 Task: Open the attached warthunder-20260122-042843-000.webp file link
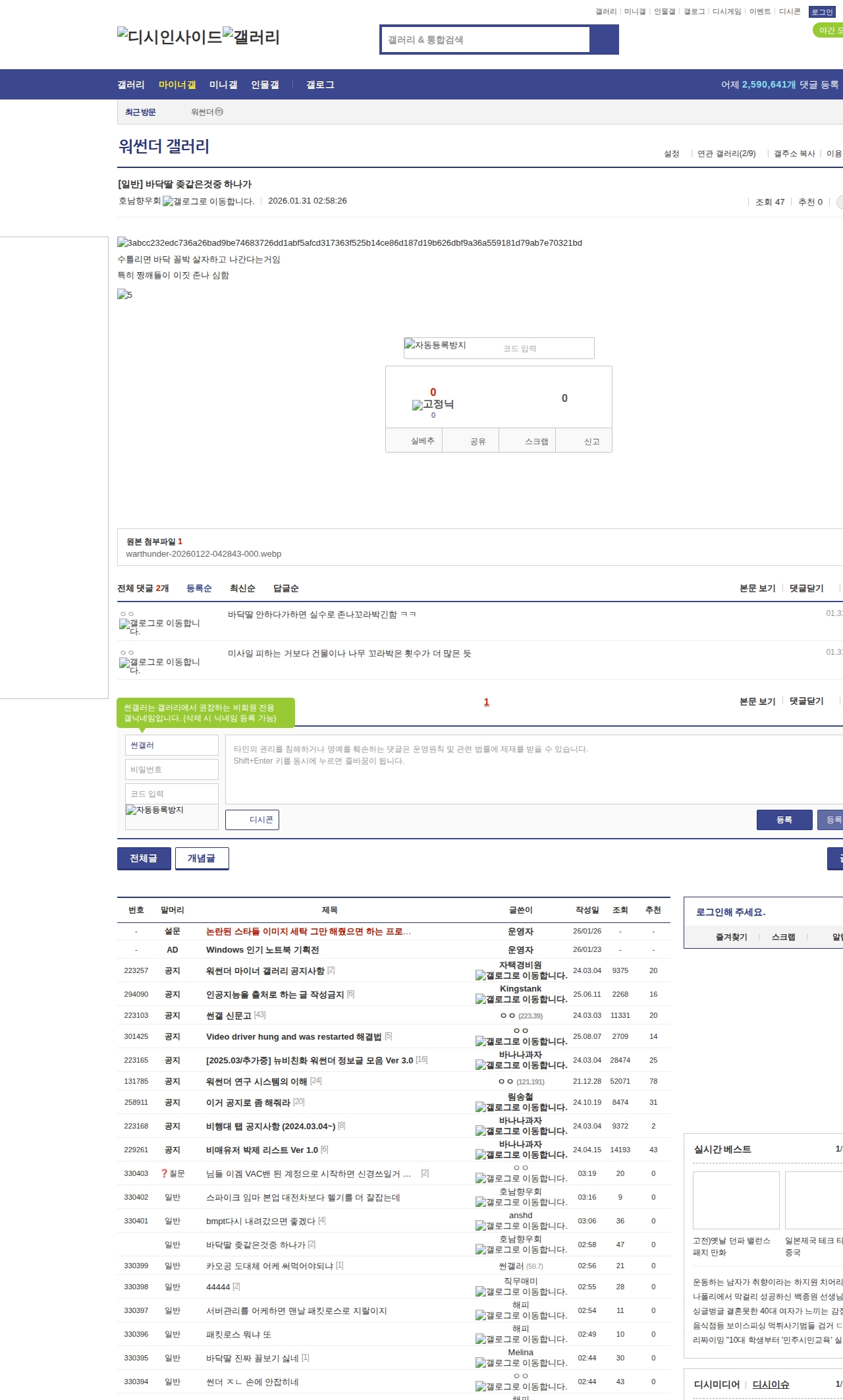204,554
